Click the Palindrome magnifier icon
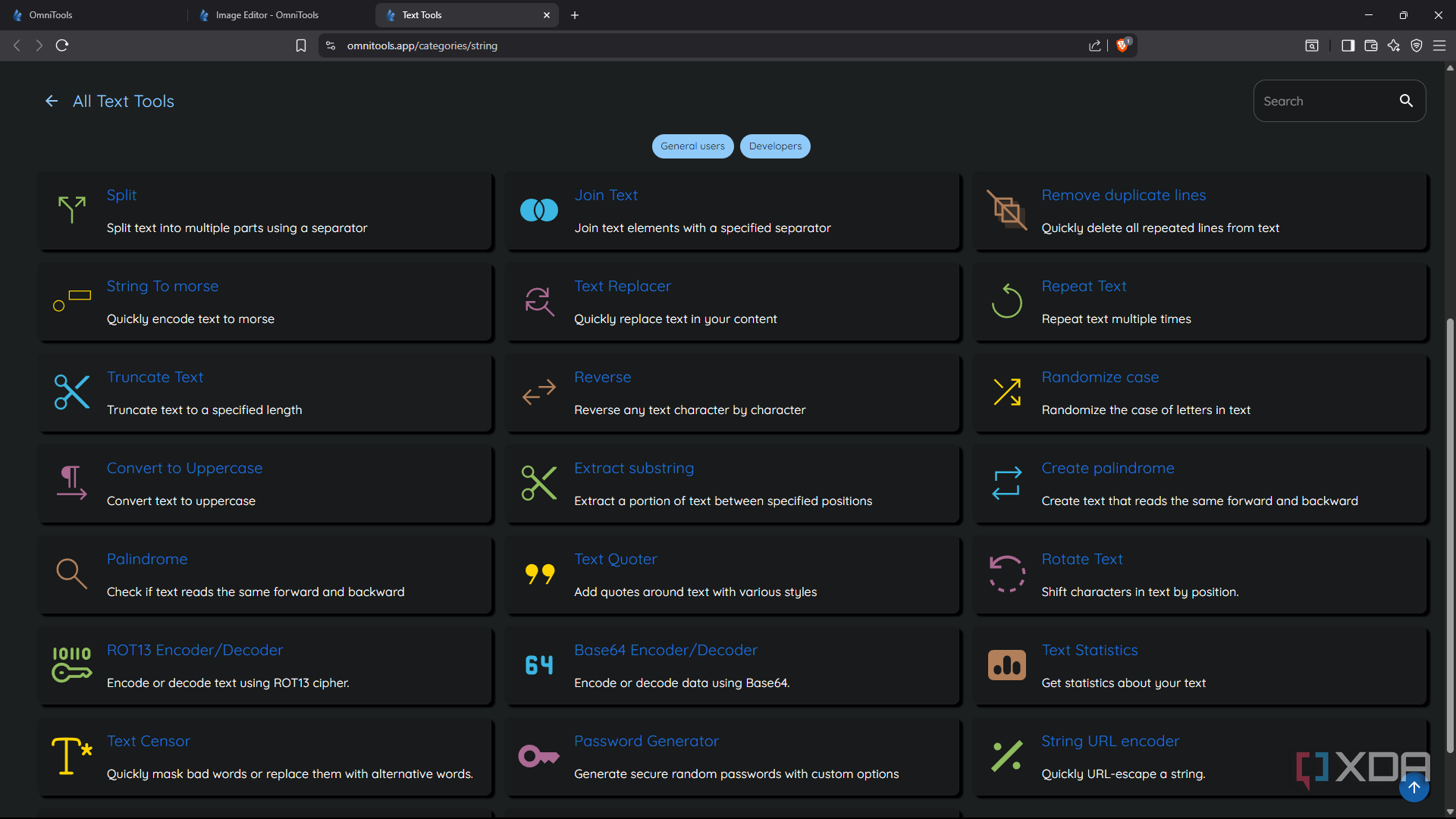 tap(72, 574)
